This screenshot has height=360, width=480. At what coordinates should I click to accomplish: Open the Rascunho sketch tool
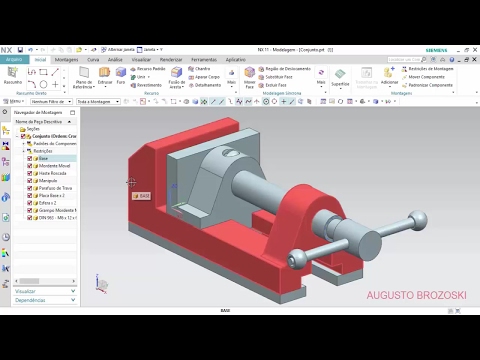point(13,75)
